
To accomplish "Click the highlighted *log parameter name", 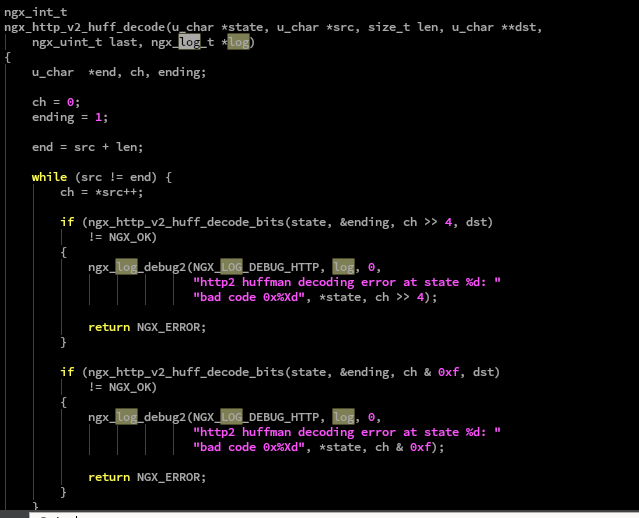I will pyautogui.click(x=238, y=42).
